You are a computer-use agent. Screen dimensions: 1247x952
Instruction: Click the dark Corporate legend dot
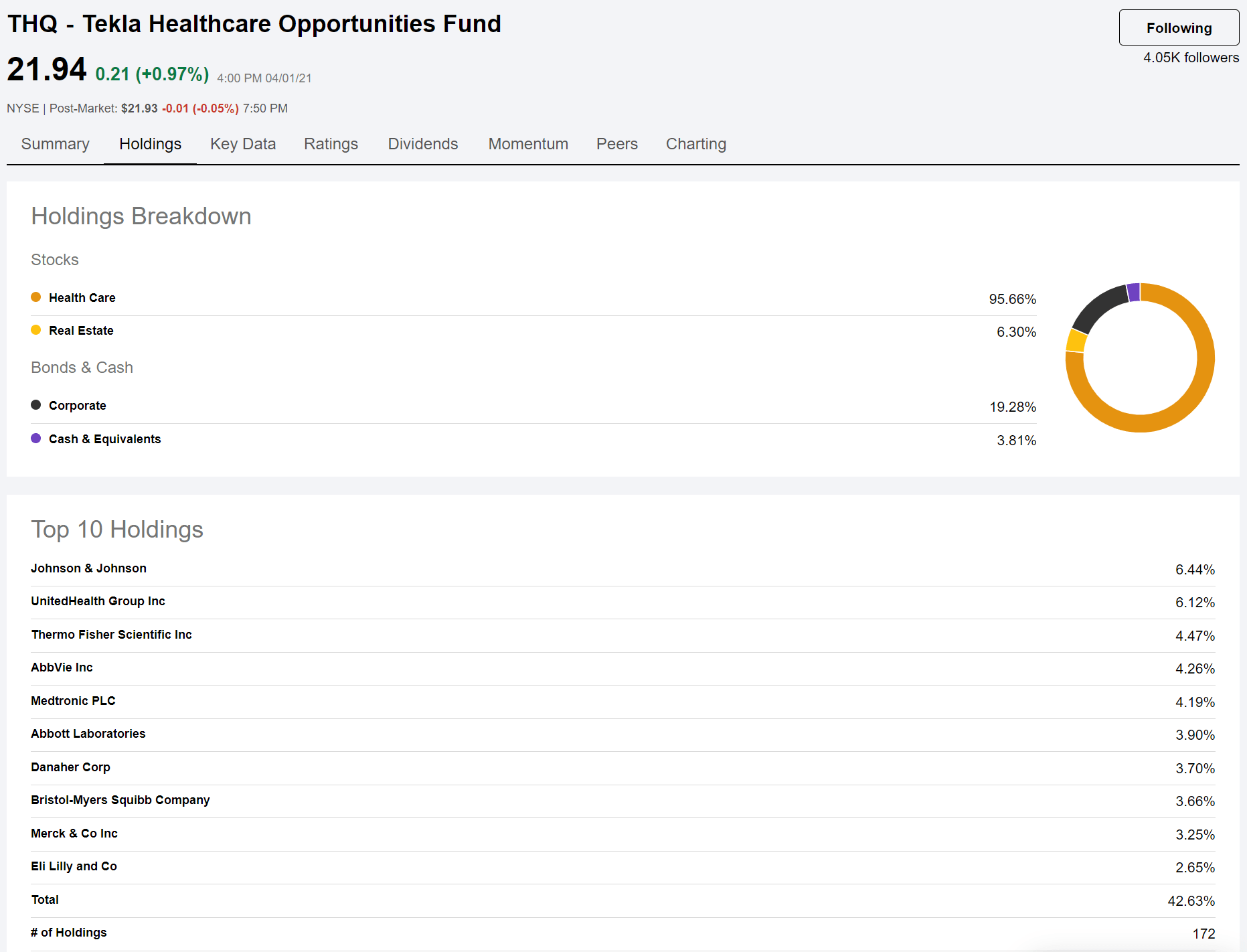point(36,405)
